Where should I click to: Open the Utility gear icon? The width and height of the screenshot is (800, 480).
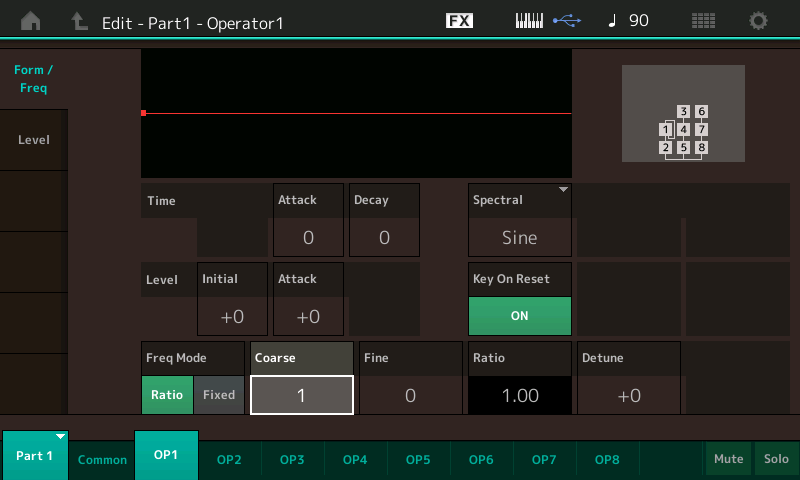[759, 21]
